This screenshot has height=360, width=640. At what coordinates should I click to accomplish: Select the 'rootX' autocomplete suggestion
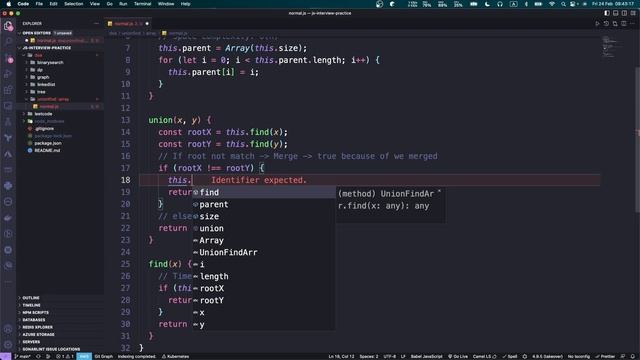264,289
